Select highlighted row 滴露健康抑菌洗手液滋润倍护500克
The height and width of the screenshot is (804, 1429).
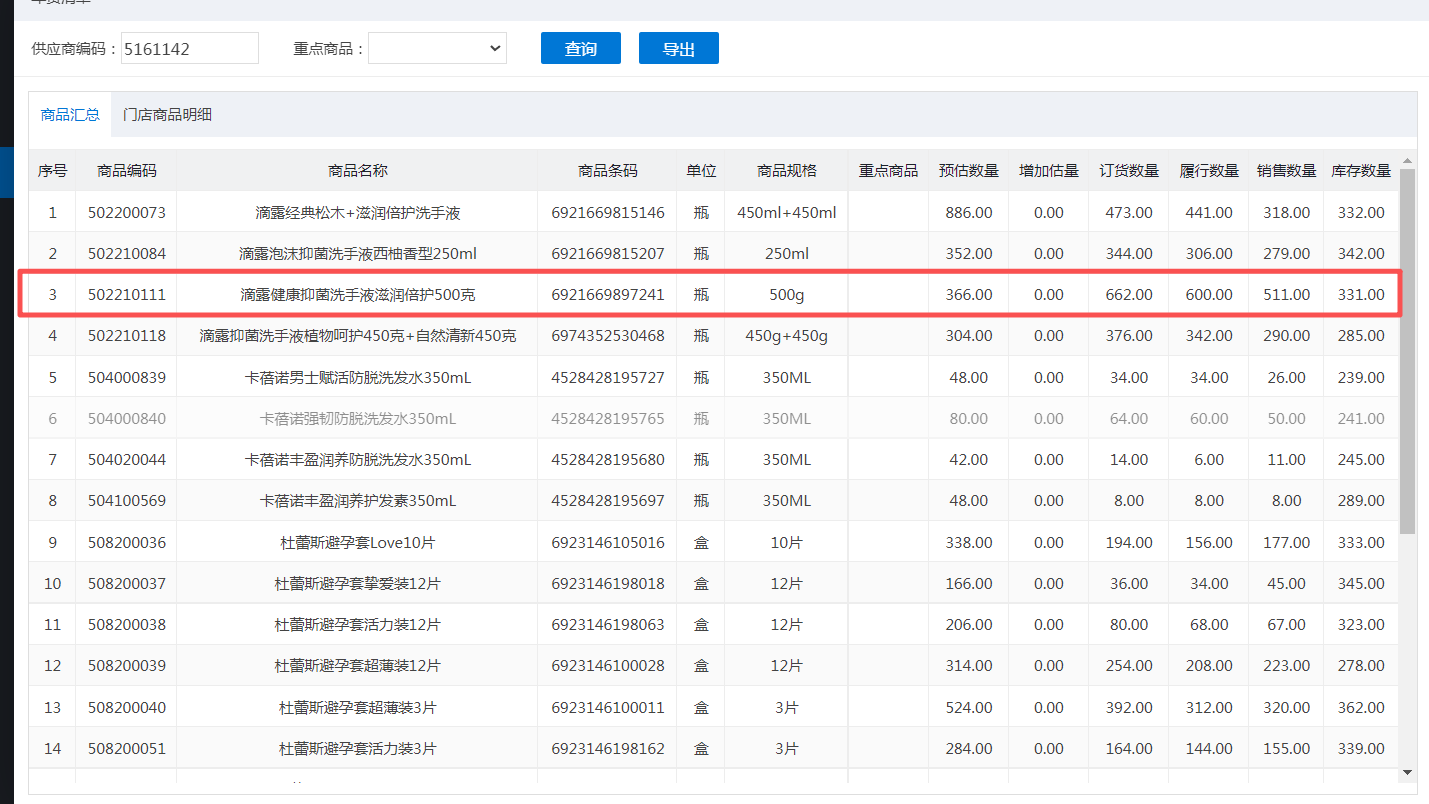(357, 295)
